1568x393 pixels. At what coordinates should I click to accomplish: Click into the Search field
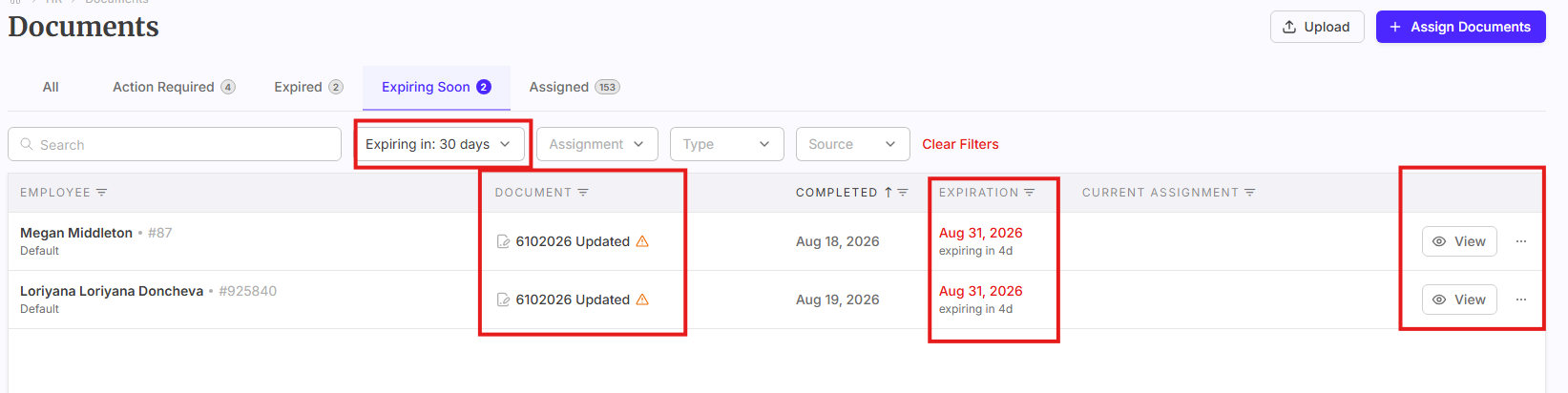[175, 144]
